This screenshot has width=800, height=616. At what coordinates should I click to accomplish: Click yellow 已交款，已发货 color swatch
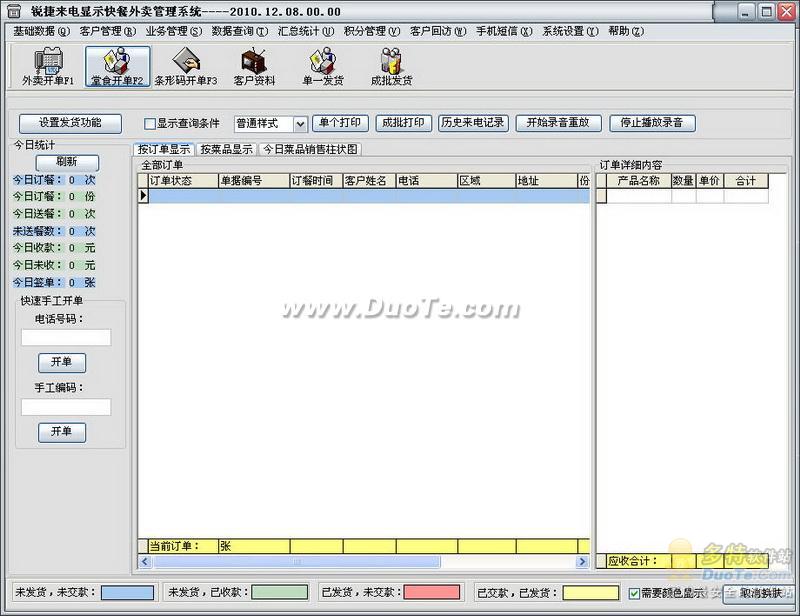[x=590, y=593]
